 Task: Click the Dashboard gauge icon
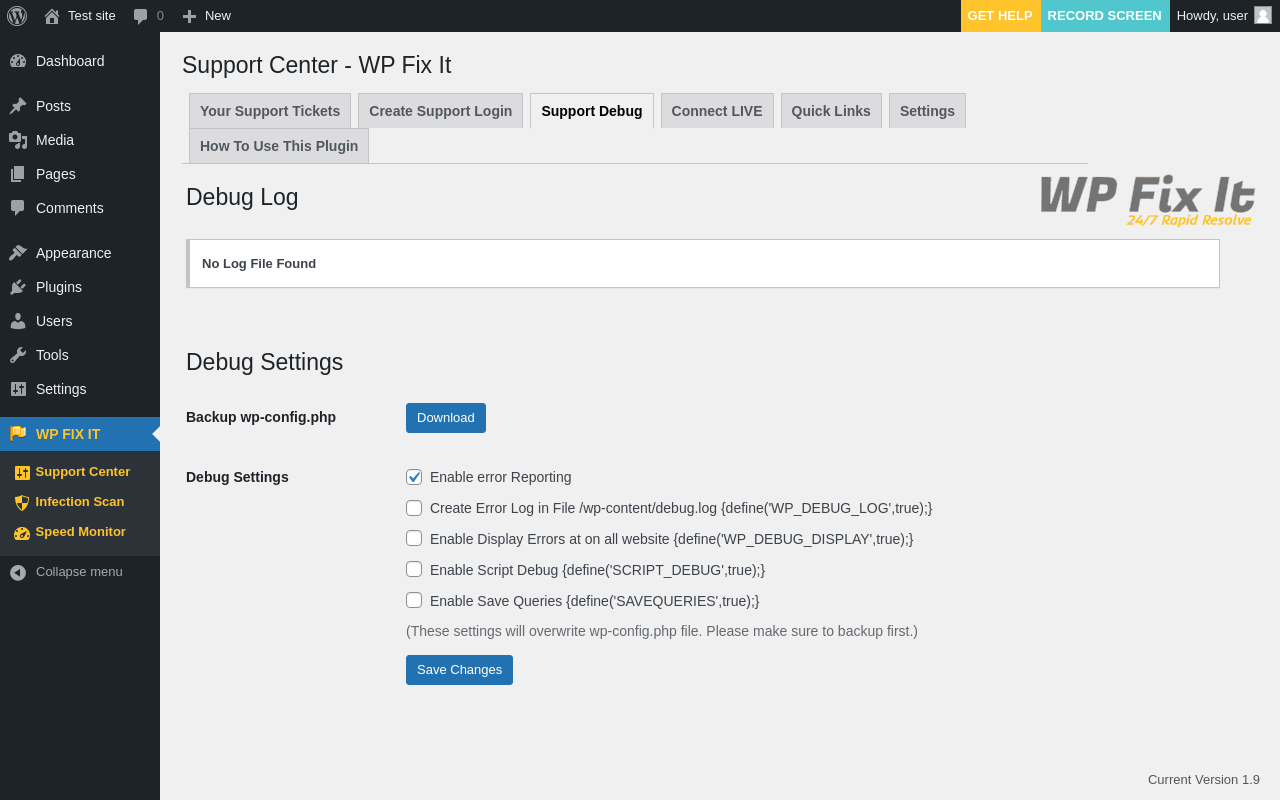click(18, 61)
